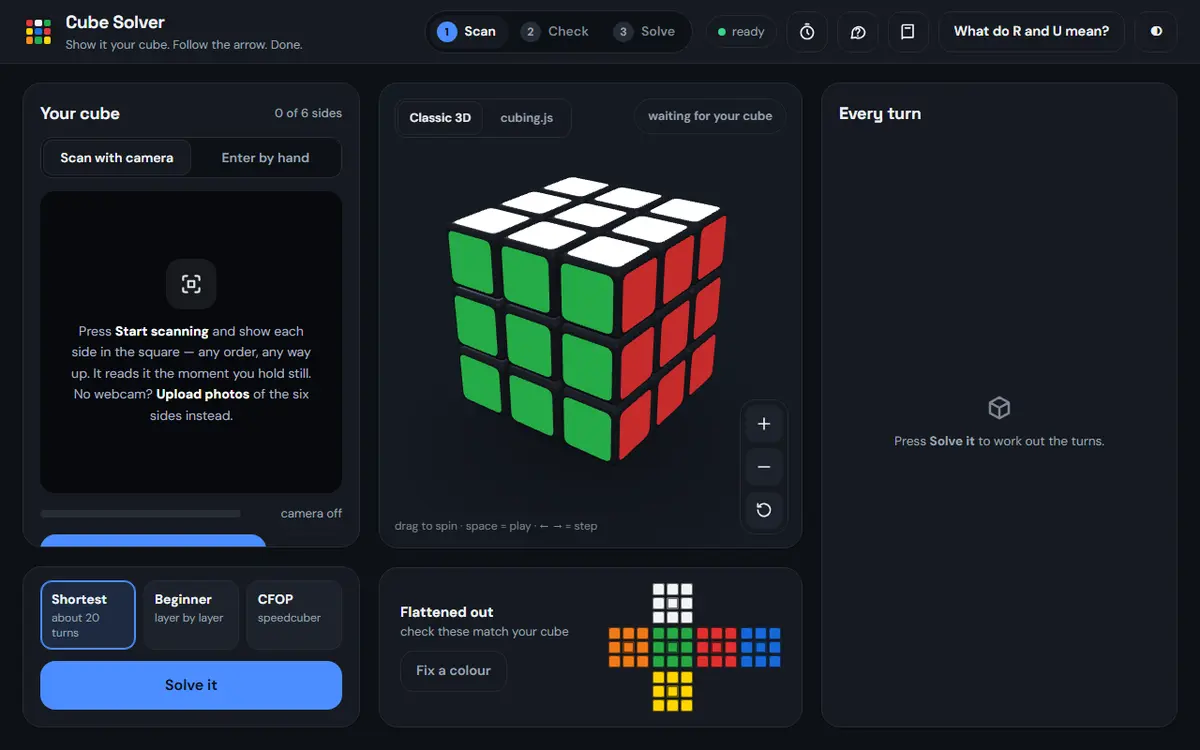Click the Your cube heading
1200x750 pixels.
click(80, 113)
